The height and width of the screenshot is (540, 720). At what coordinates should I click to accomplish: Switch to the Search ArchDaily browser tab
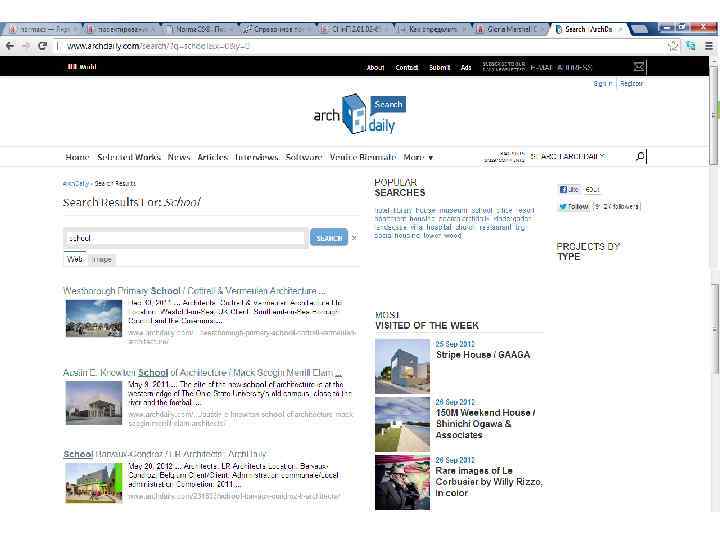click(589, 29)
